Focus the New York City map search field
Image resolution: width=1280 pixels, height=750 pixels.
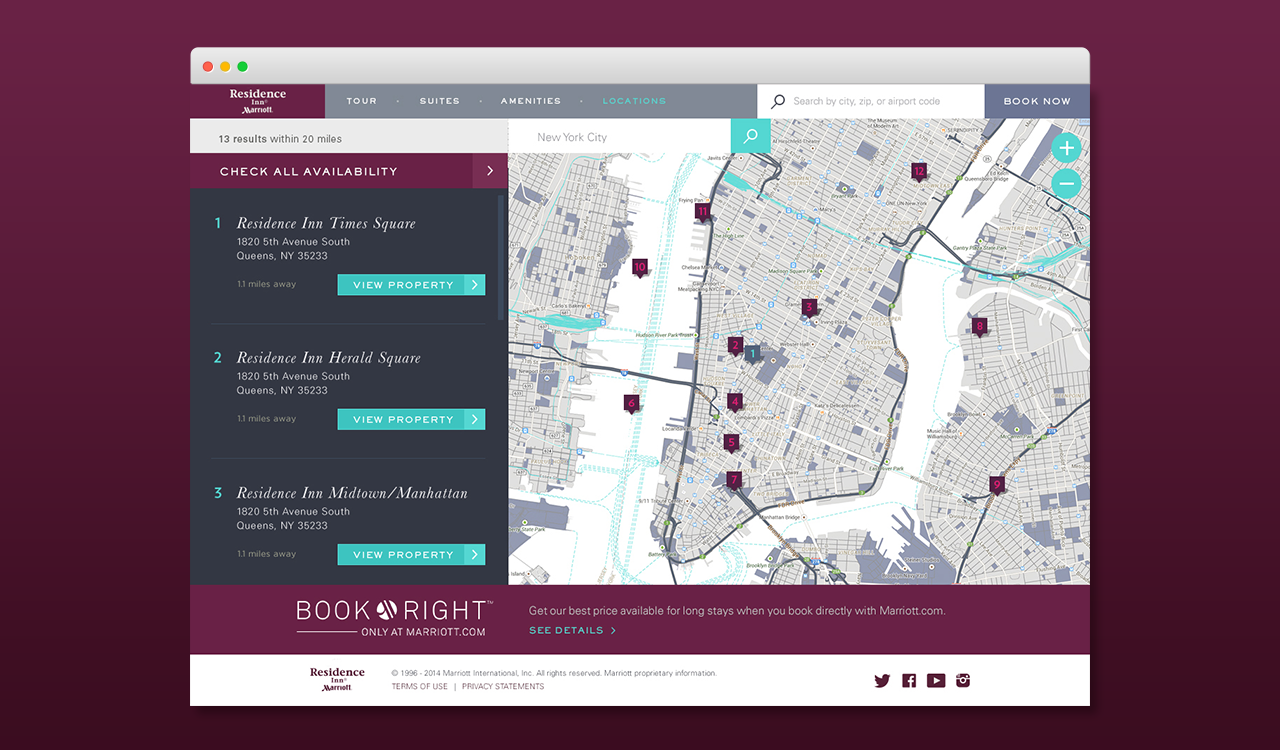[620, 136]
